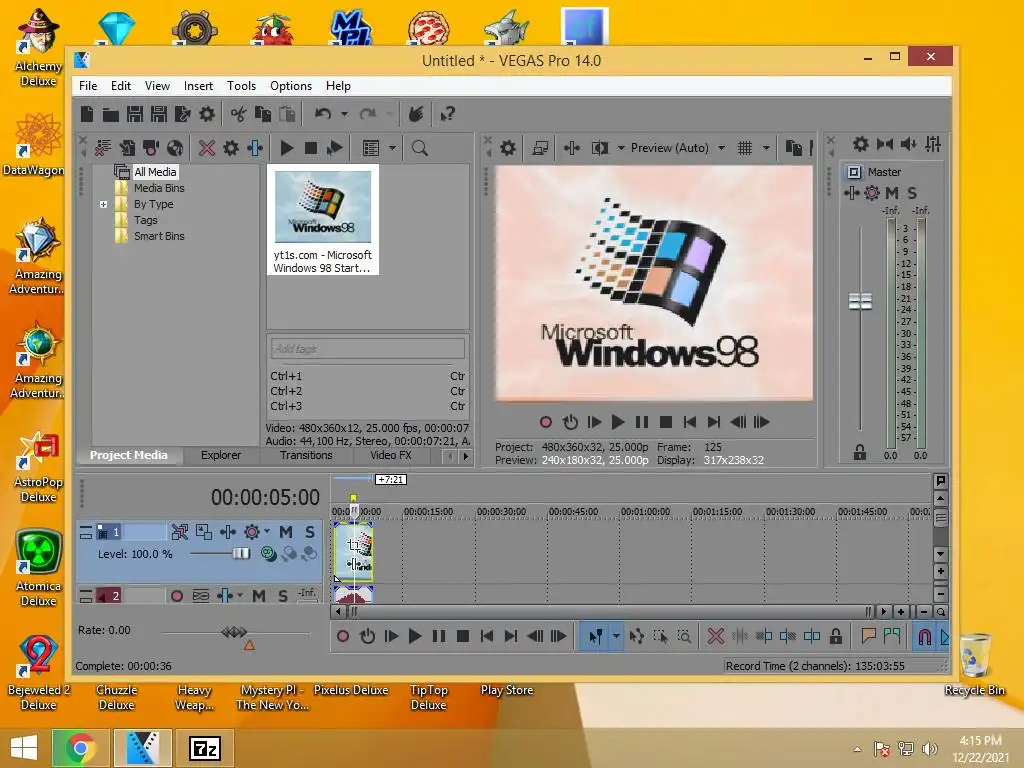
Task: Select Smart Bins in the media tree
Action: [159, 236]
